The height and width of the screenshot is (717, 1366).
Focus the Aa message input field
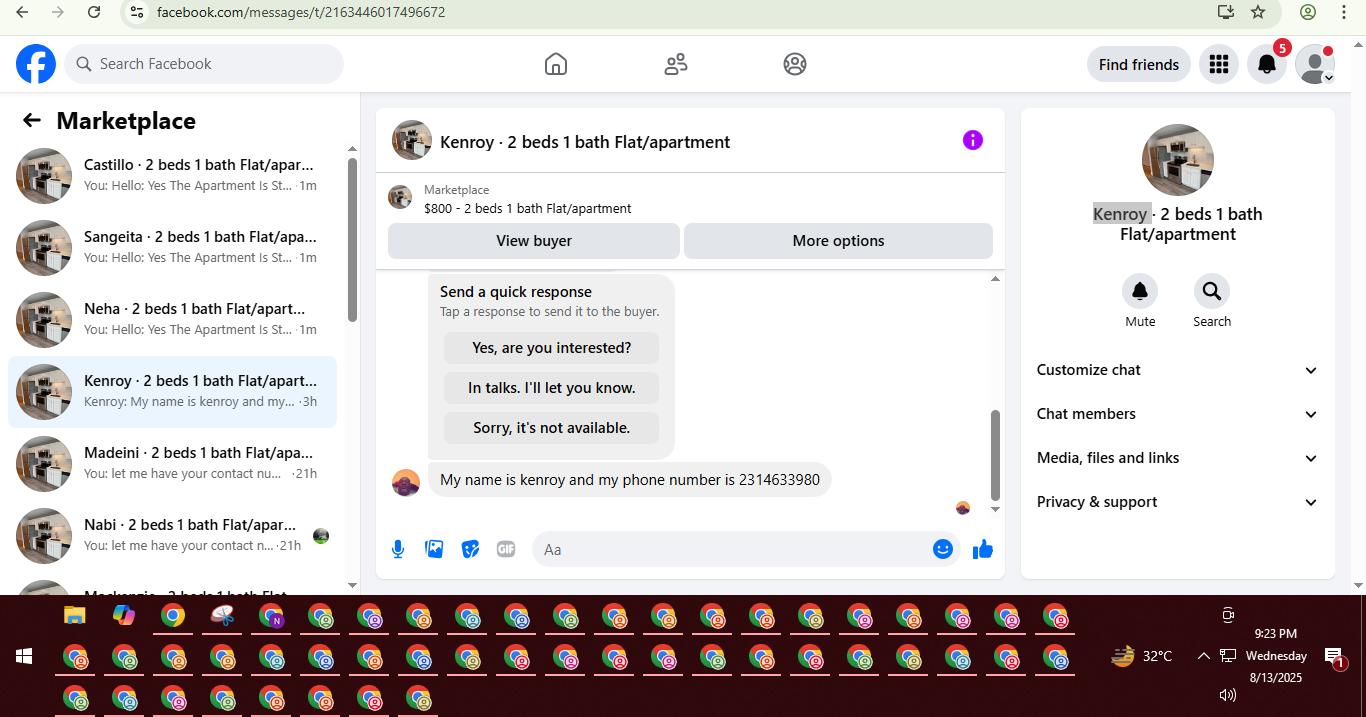[x=735, y=549]
